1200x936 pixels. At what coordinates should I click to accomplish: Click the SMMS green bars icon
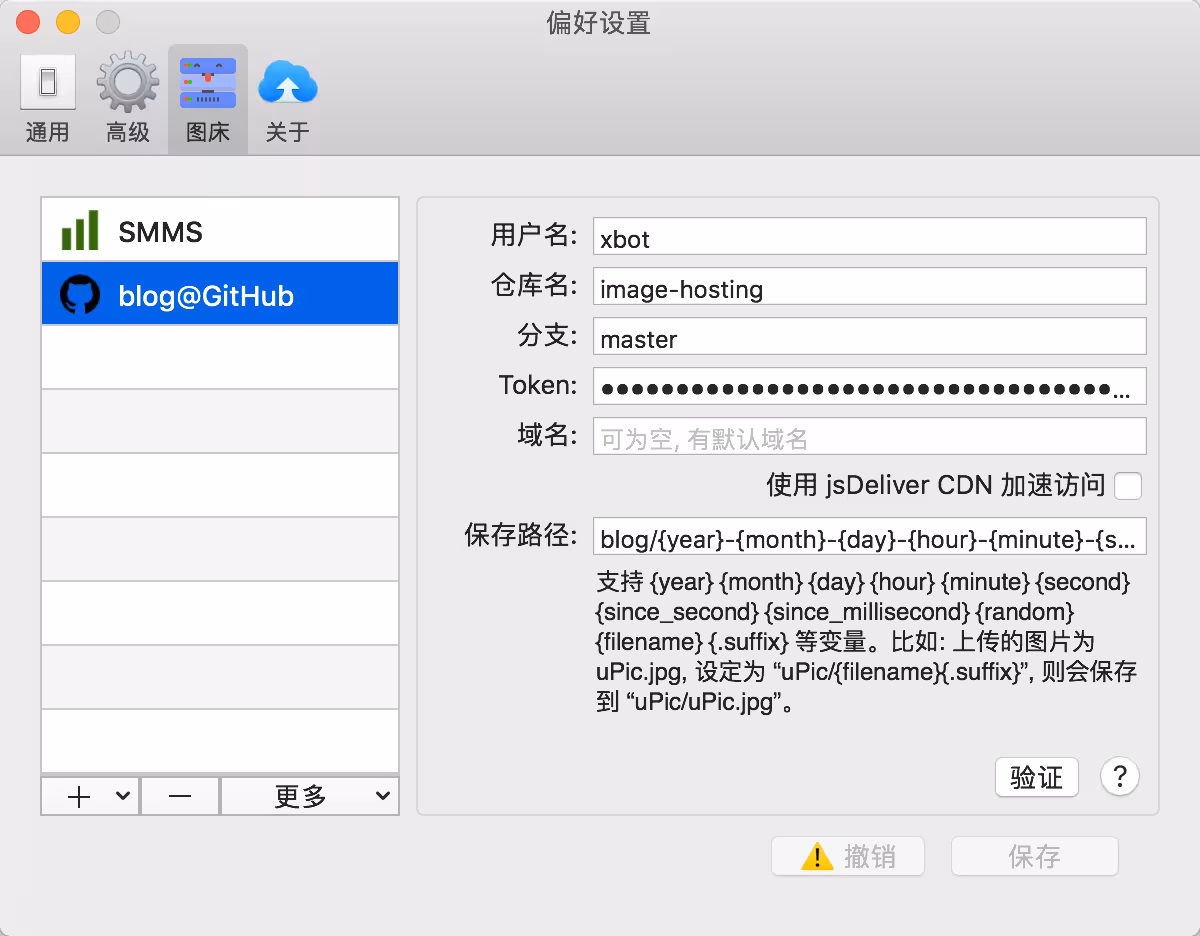tap(80, 230)
